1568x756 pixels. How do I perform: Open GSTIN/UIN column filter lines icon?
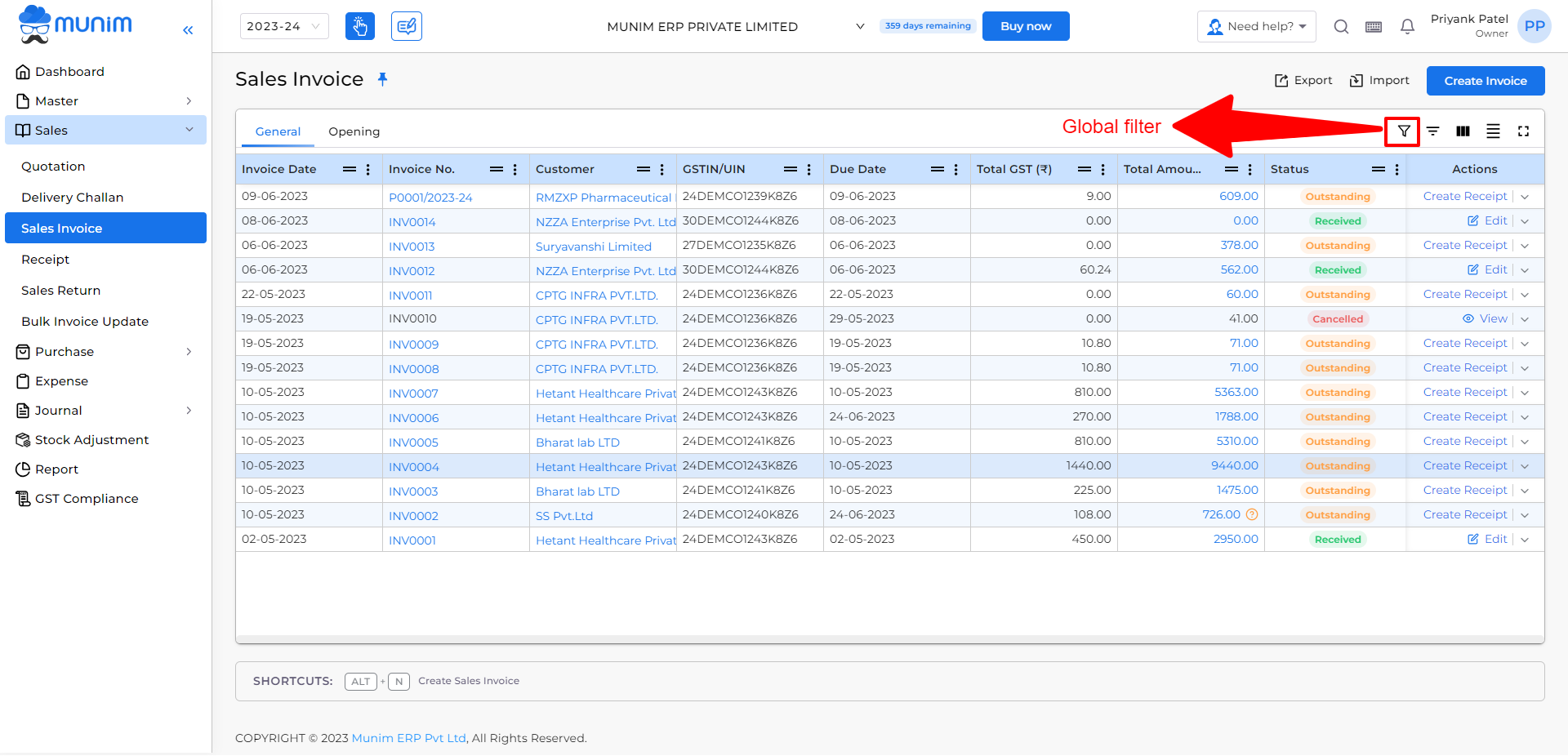click(x=791, y=169)
